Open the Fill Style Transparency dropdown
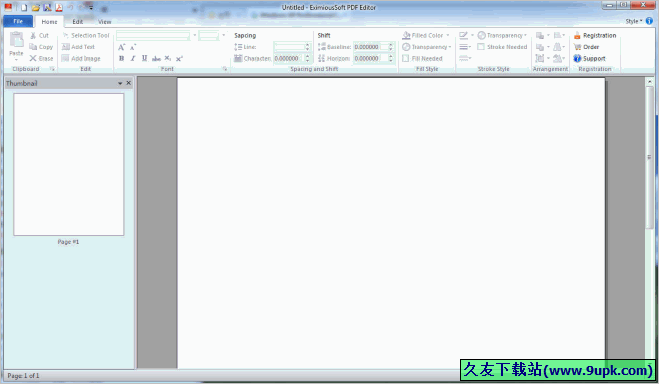Image resolution: width=659 pixels, height=384 pixels. click(x=427, y=47)
